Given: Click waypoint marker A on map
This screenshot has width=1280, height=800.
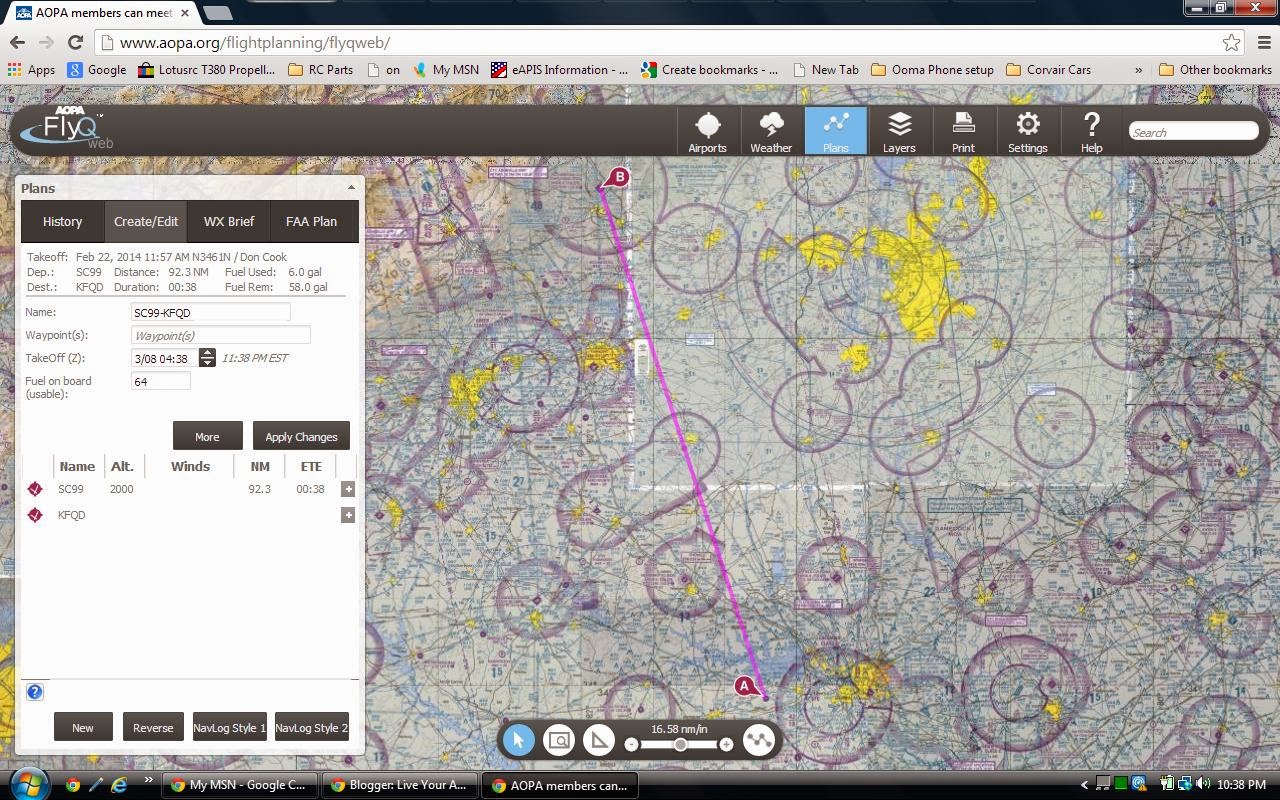Looking at the screenshot, I should (744, 686).
